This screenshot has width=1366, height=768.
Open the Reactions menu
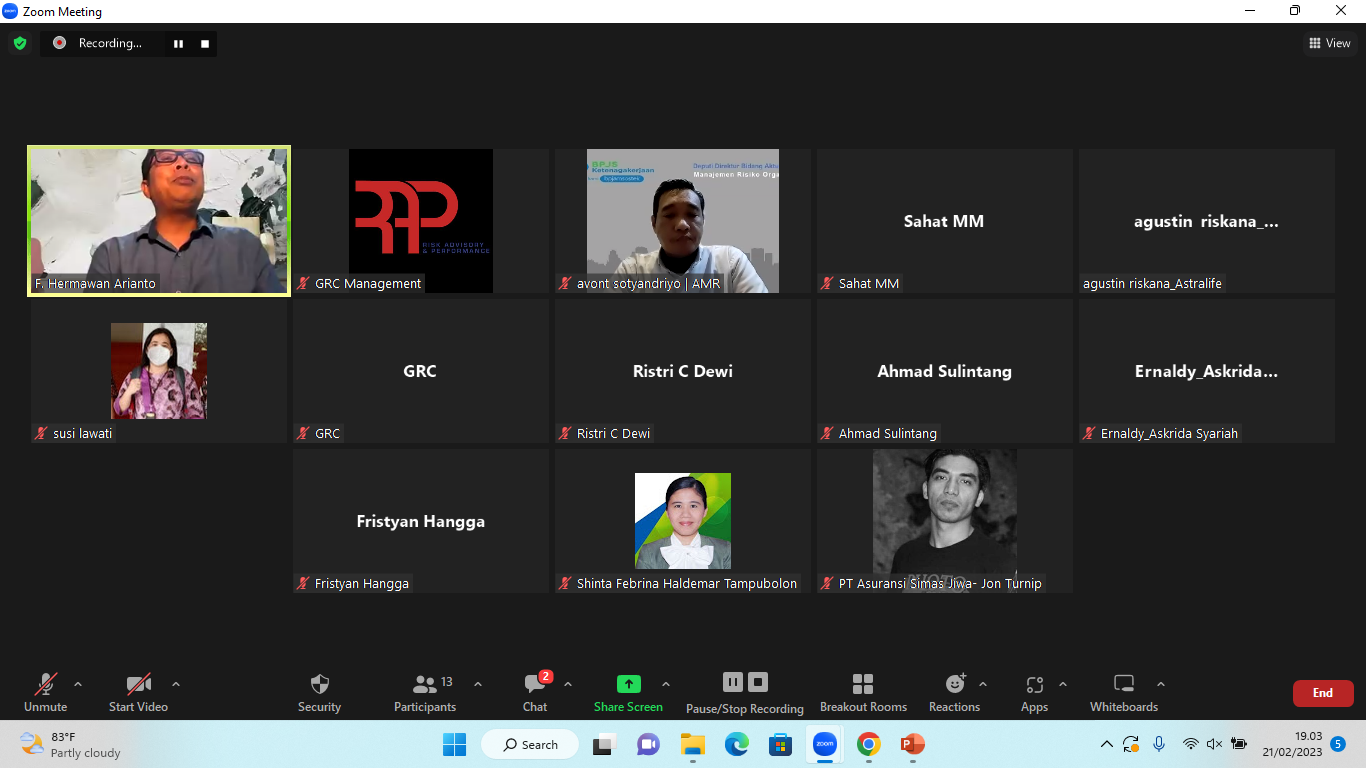pyautogui.click(x=954, y=692)
